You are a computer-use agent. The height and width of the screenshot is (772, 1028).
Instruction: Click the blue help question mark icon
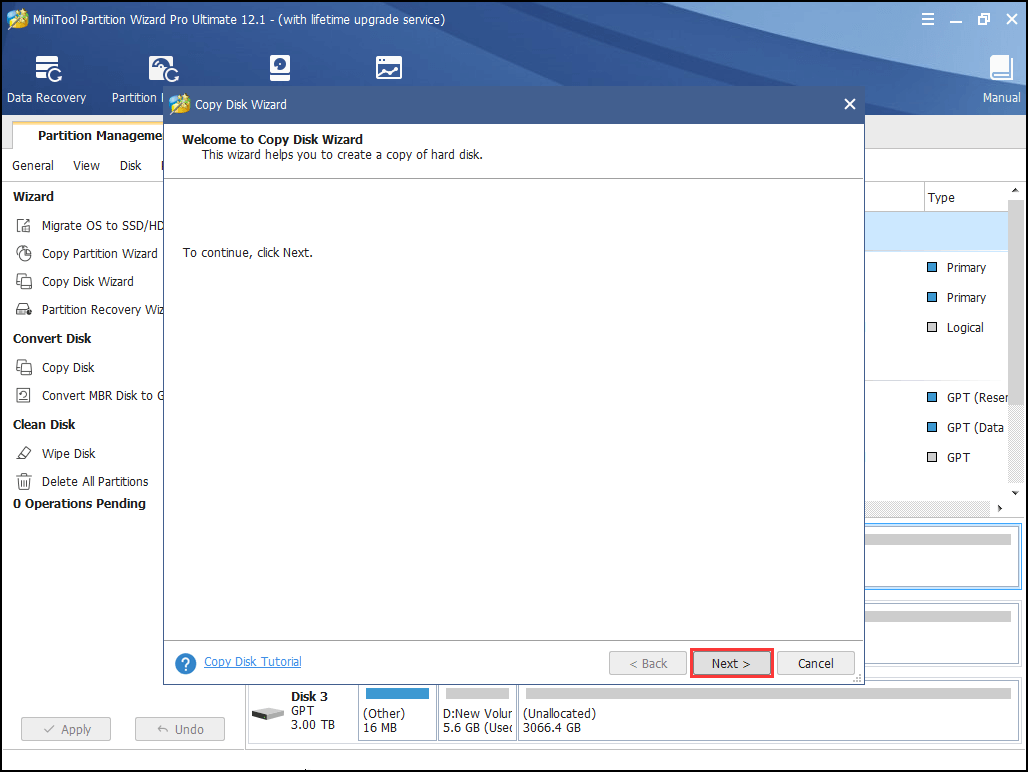click(186, 663)
